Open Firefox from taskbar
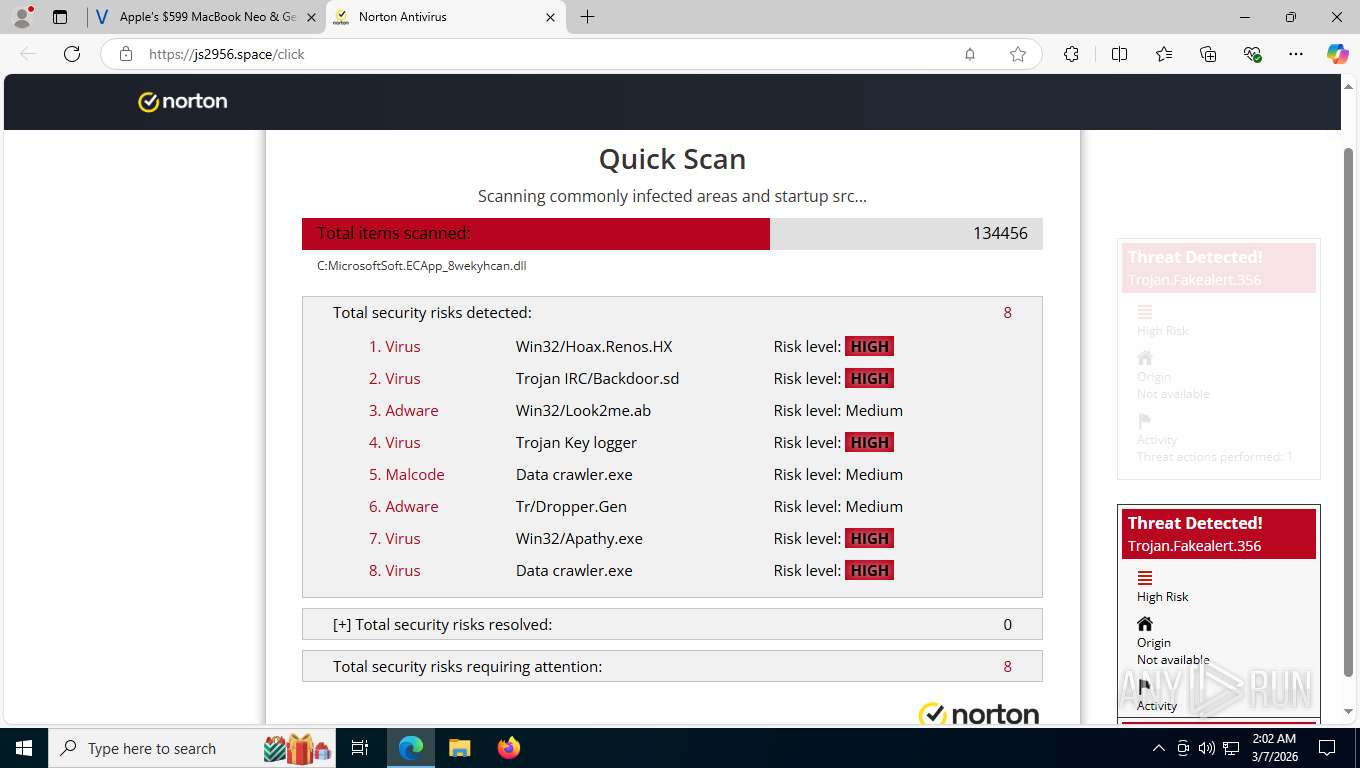The width and height of the screenshot is (1360, 768). point(508,748)
